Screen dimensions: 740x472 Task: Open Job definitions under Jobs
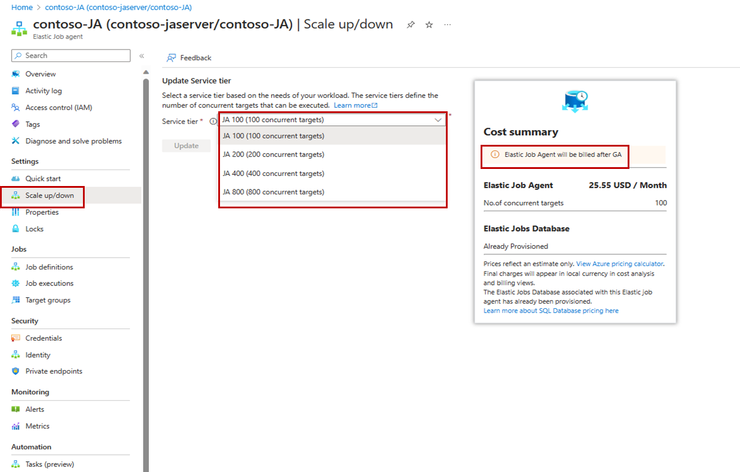49,267
